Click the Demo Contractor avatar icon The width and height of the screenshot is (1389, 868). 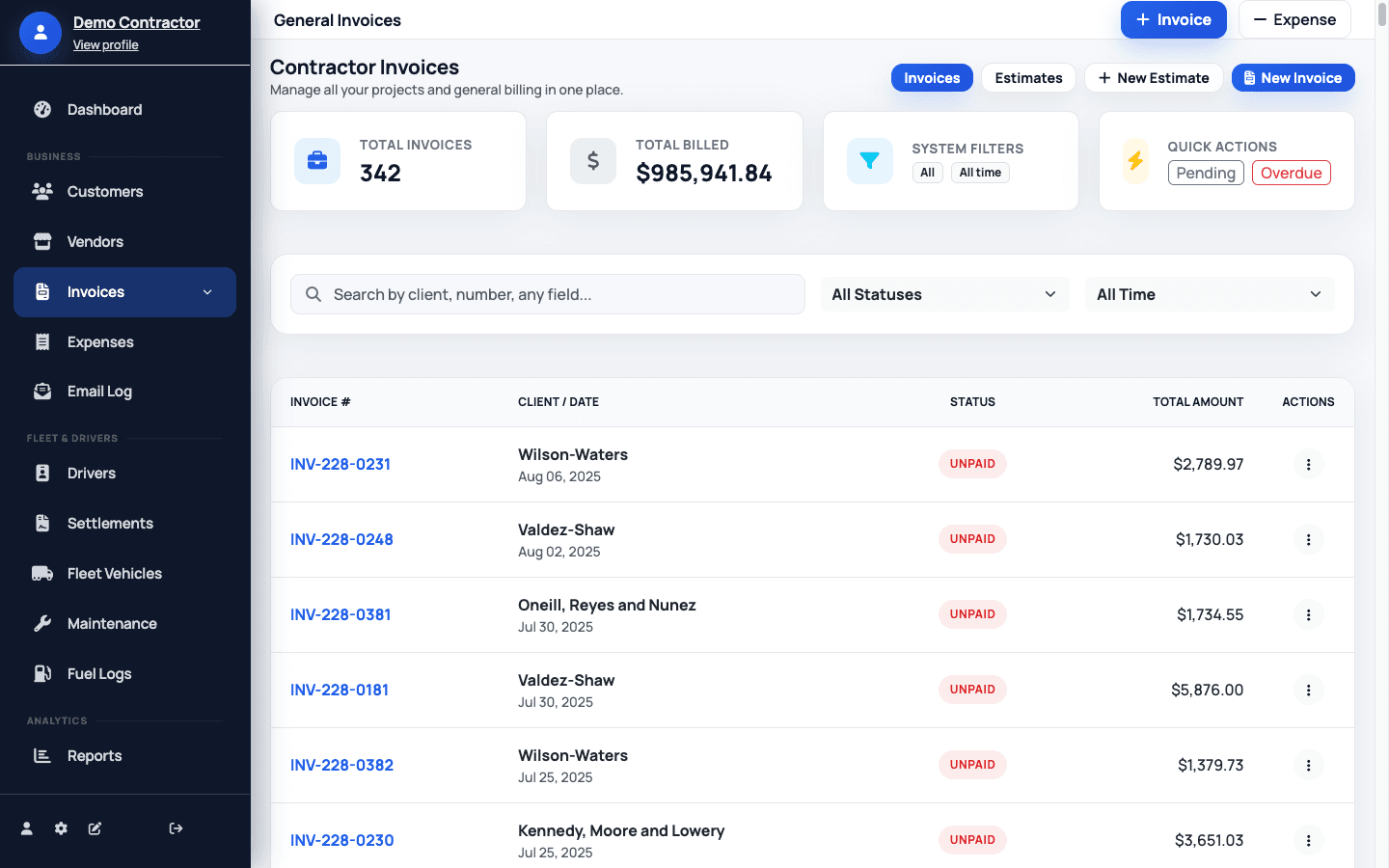click(x=41, y=33)
